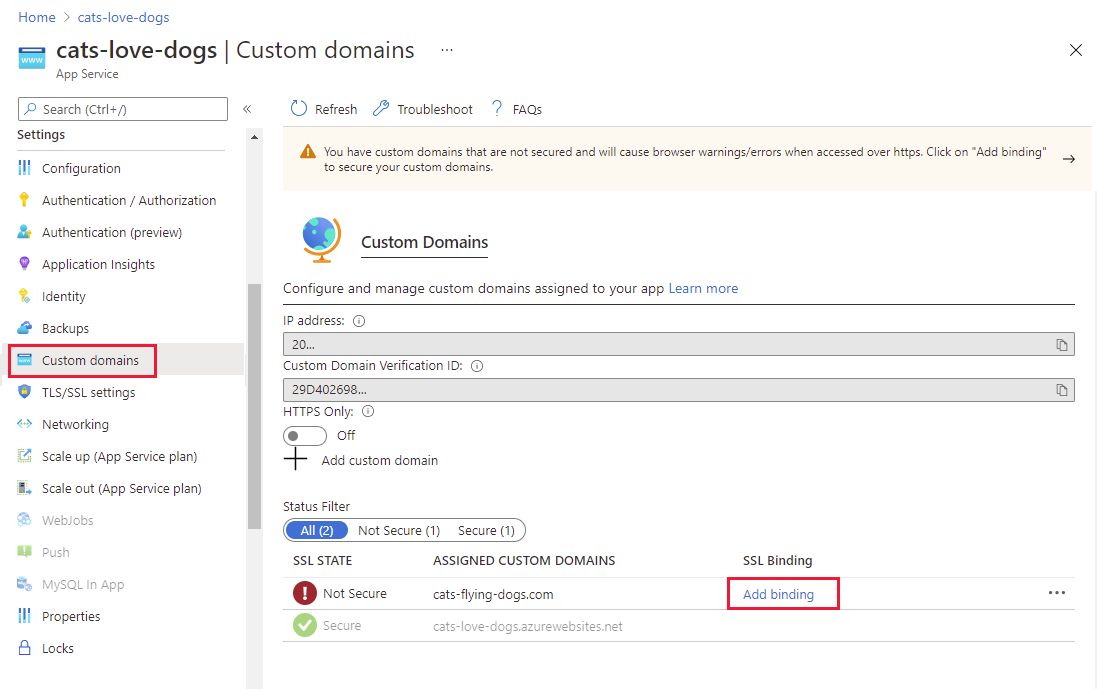The width and height of the screenshot is (1097, 689).
Task: Click the SSL Binding column header
Action: click(777, 561)
